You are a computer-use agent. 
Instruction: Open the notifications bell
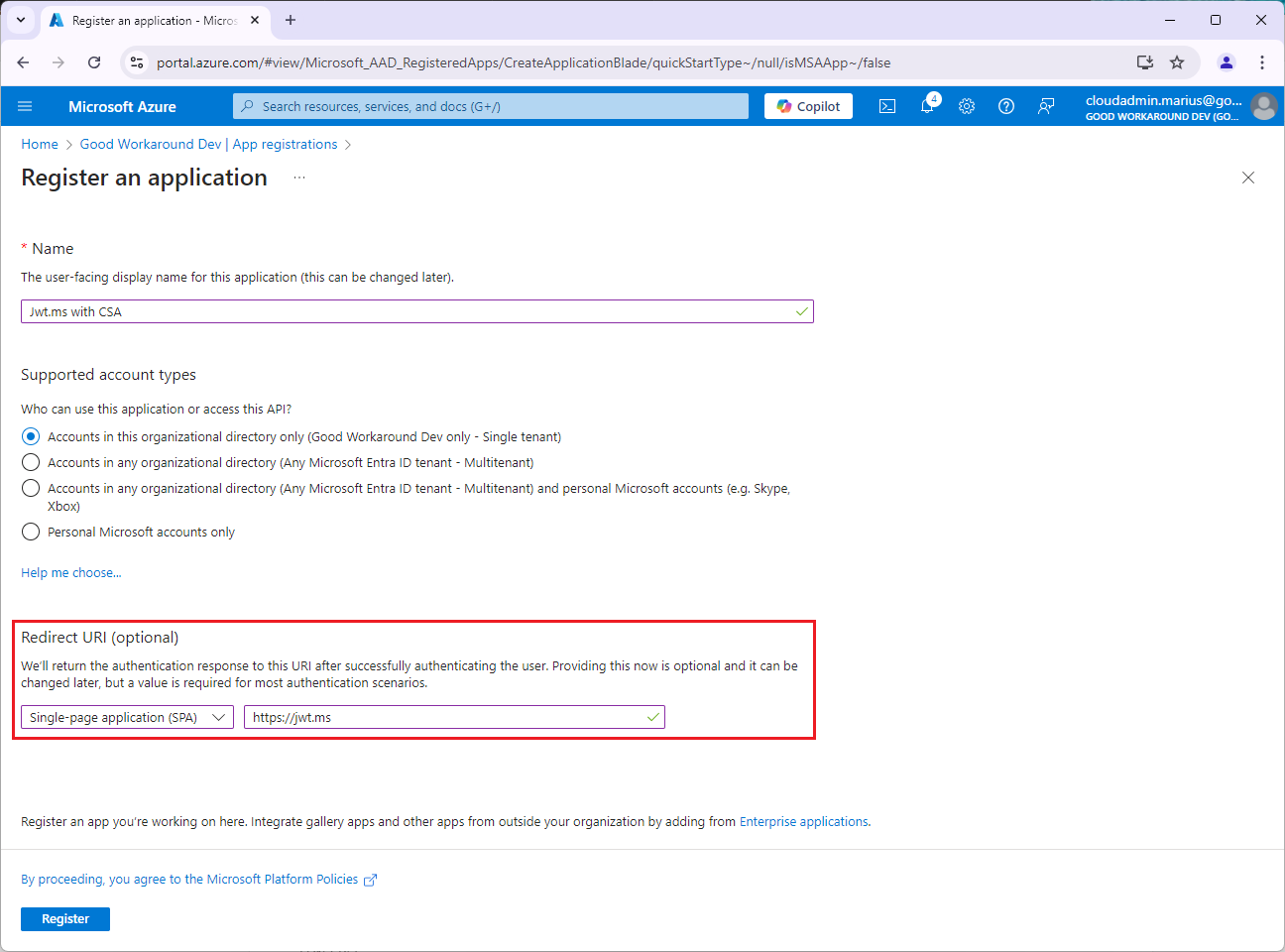pos(927,106)
